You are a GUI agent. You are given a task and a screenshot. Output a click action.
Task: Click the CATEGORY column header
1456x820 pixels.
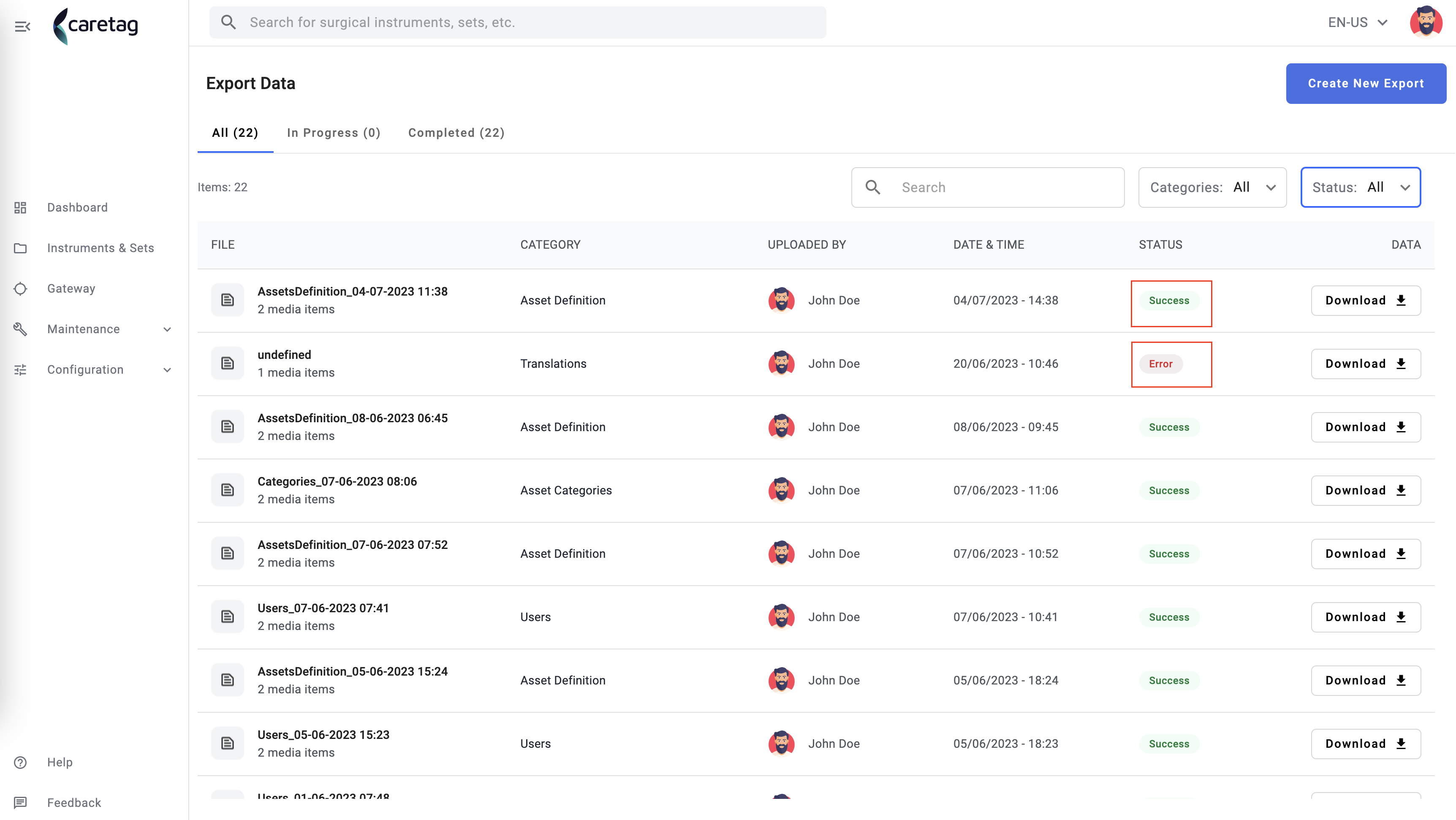point(550,245)
